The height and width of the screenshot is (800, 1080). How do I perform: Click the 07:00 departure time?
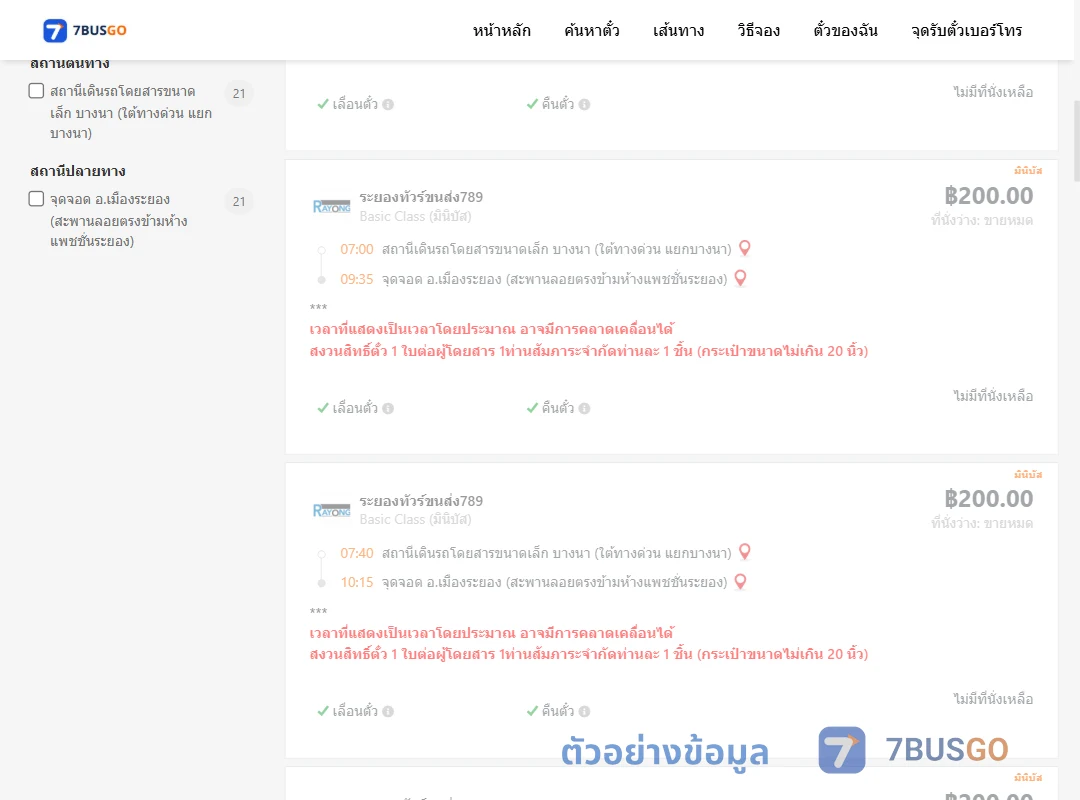click(357, 249)
